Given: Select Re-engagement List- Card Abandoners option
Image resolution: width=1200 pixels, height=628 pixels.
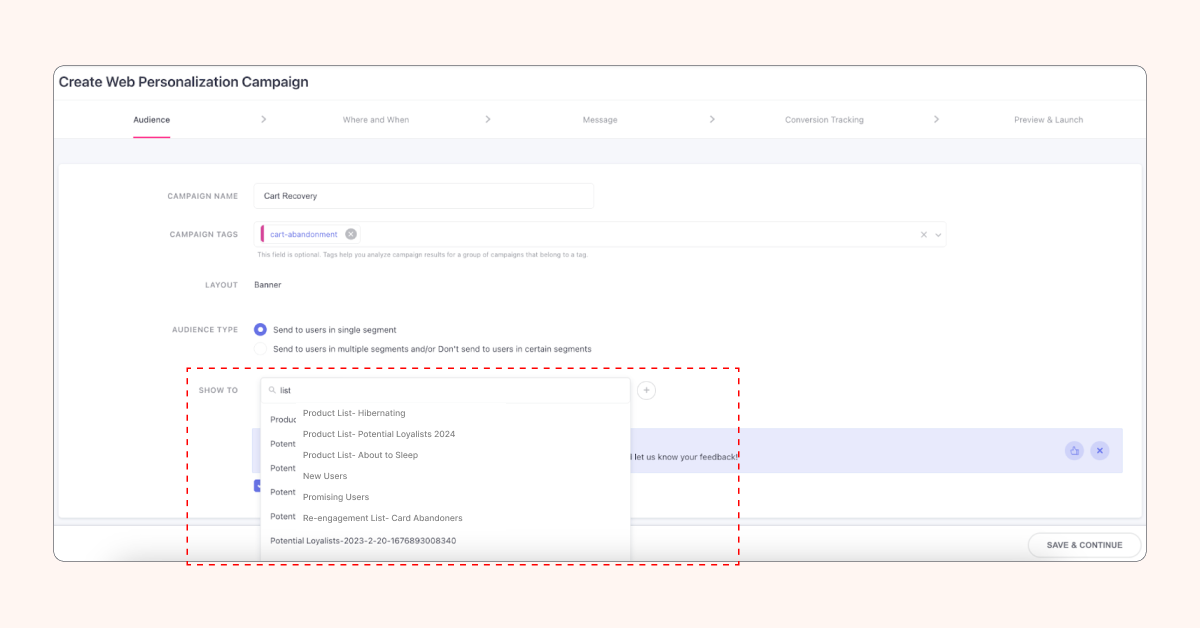Looking at the screenshot, I should pos(382,518).
